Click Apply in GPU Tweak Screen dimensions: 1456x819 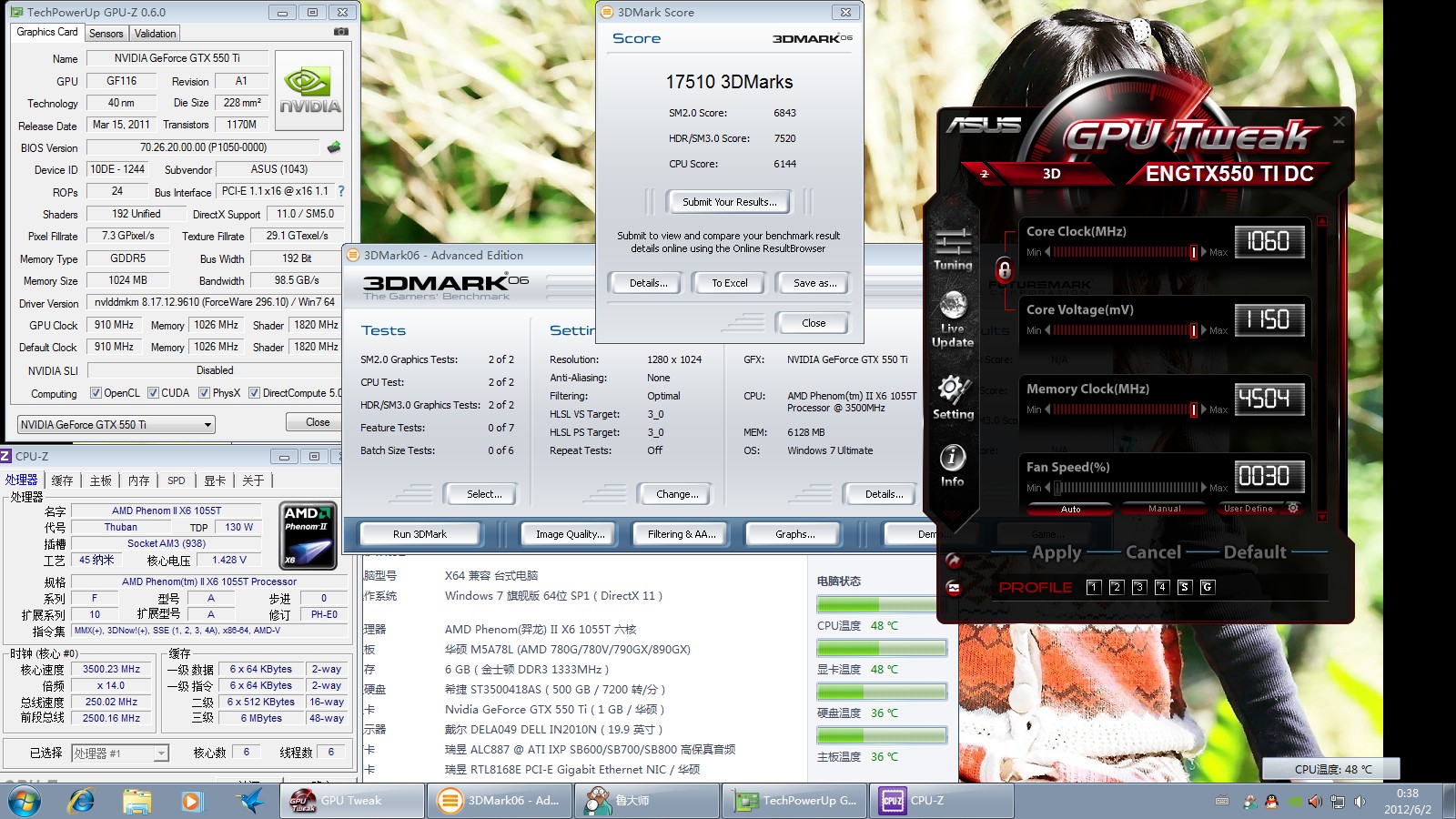[x=1057, y=552]
